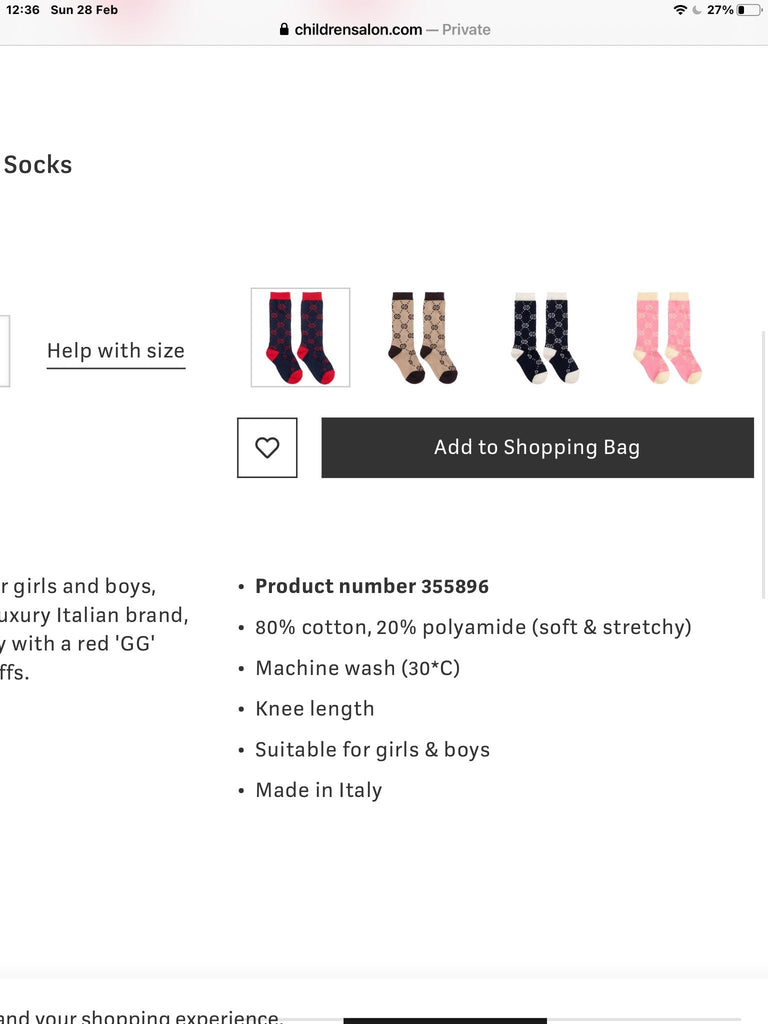Image resolution: width=768 pixels, height=1024 pixels.
Task: Select the navy and red socks swatch
Action: coord(300,337)
